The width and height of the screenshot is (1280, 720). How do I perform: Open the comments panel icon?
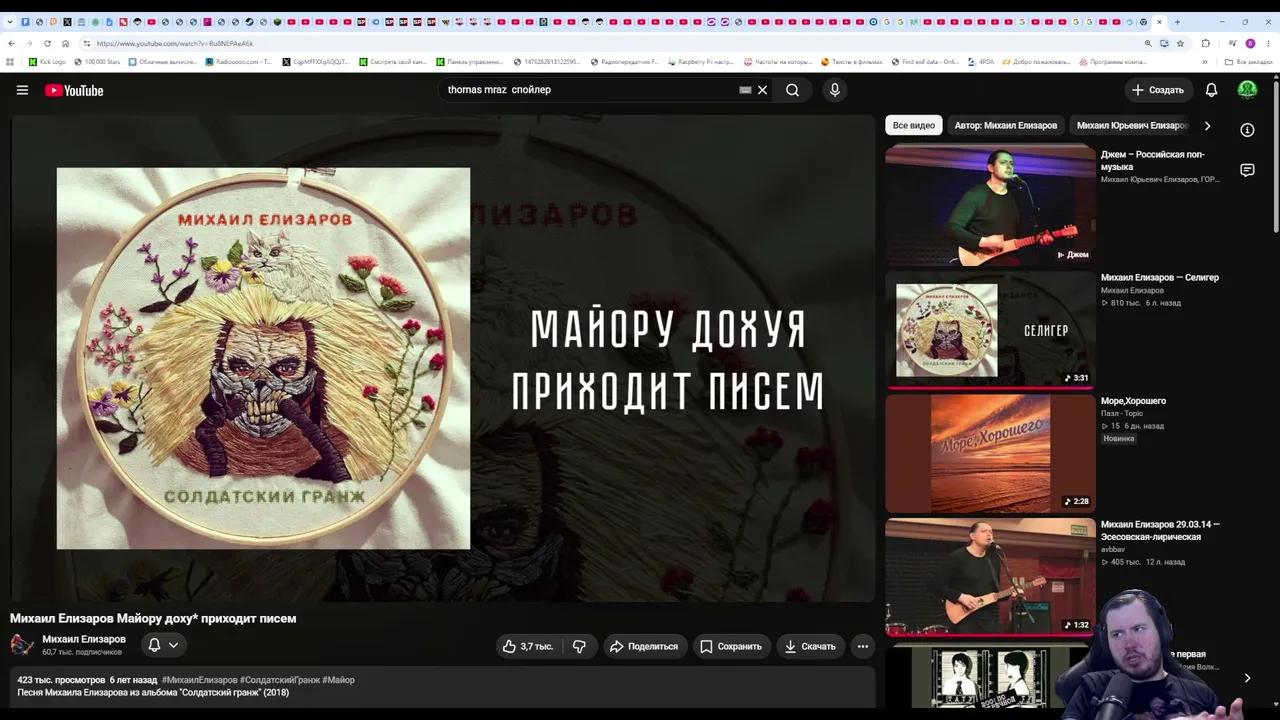(x=1247, y=170)
